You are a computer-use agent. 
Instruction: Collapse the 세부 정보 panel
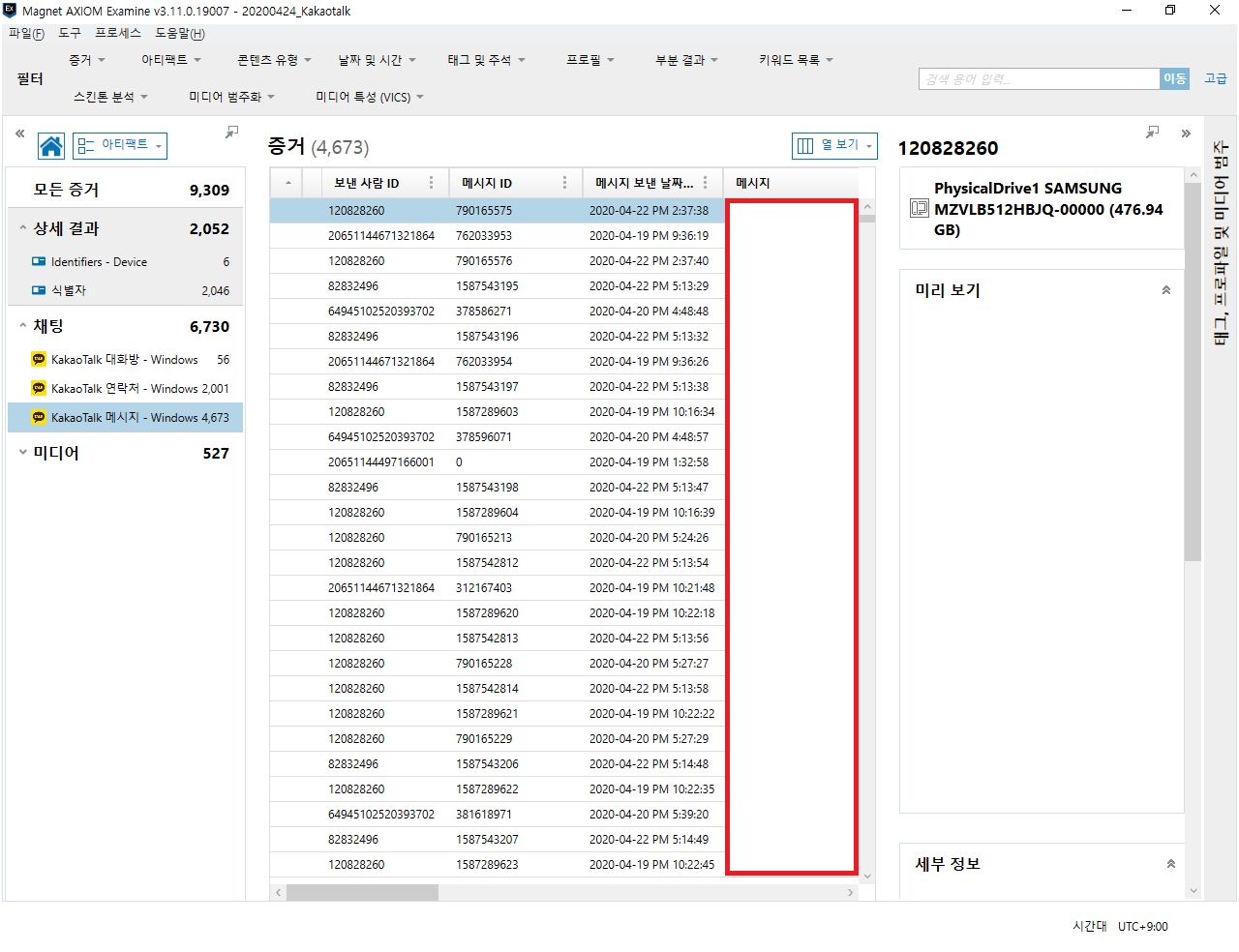pyautogui.click(x=1170, y=864)
